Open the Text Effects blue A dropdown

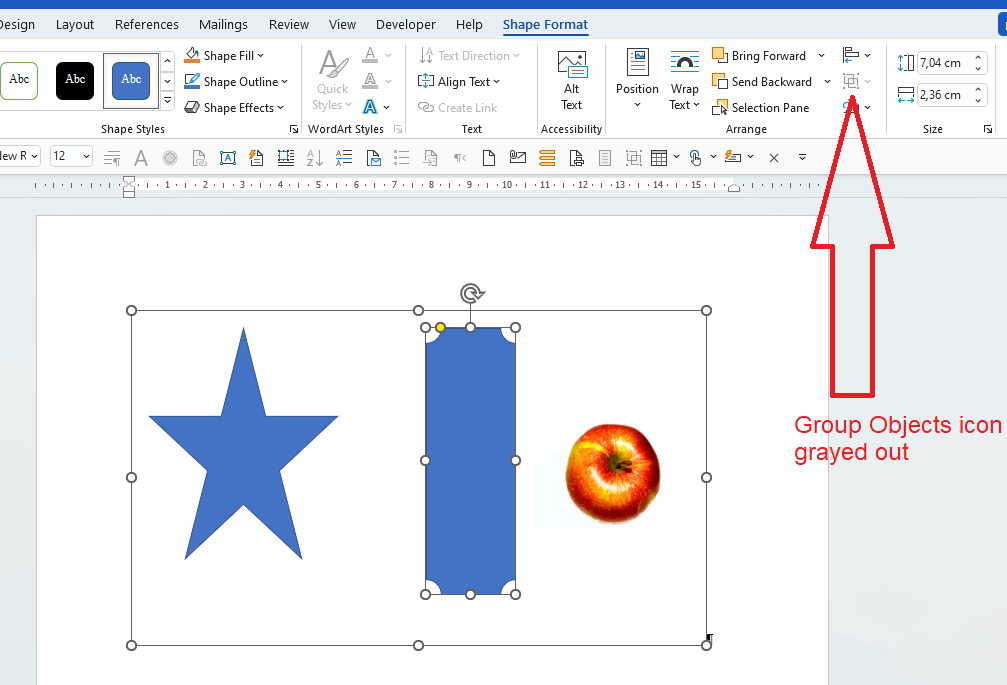click(376, 107)
